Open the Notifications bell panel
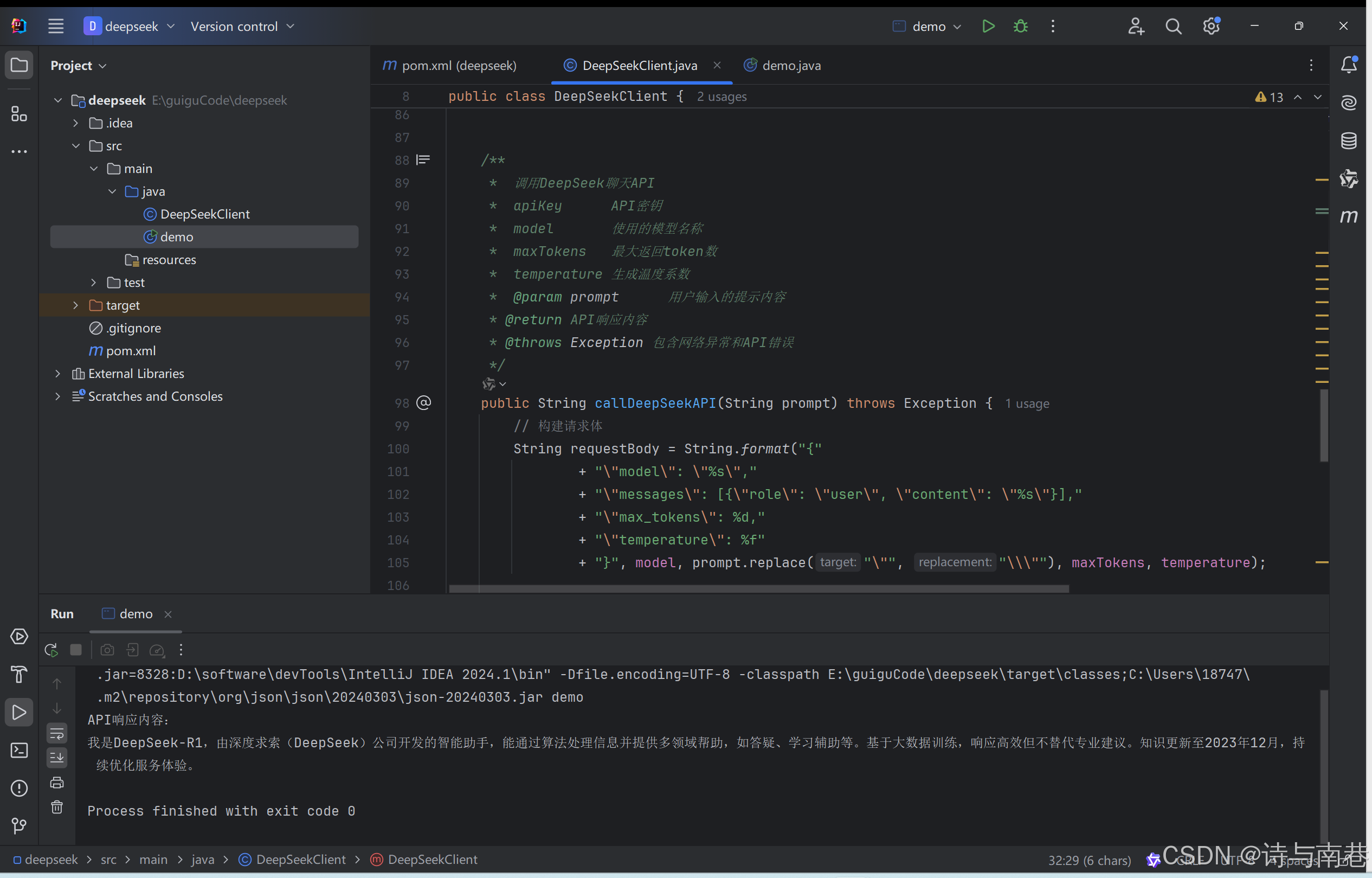The width and height of the screenshot is (1372, 878). (x=1348, y=65)
